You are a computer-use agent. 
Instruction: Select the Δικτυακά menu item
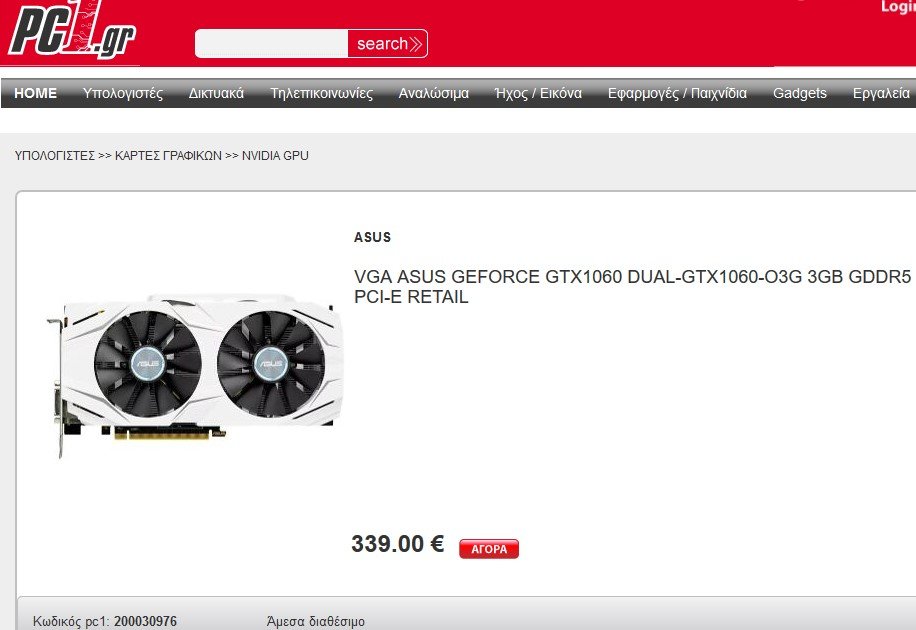click(216, 94)
